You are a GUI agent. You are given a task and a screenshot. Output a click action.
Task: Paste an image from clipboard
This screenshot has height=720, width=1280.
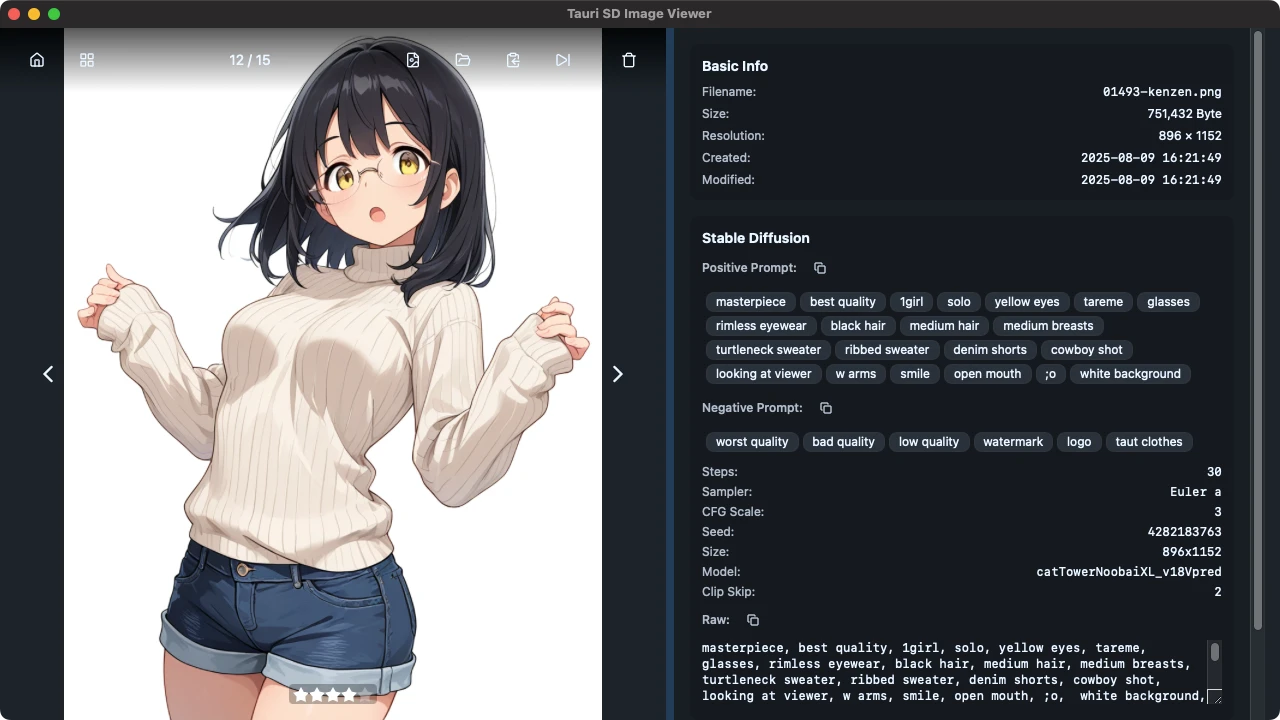[x=512, y=60]
